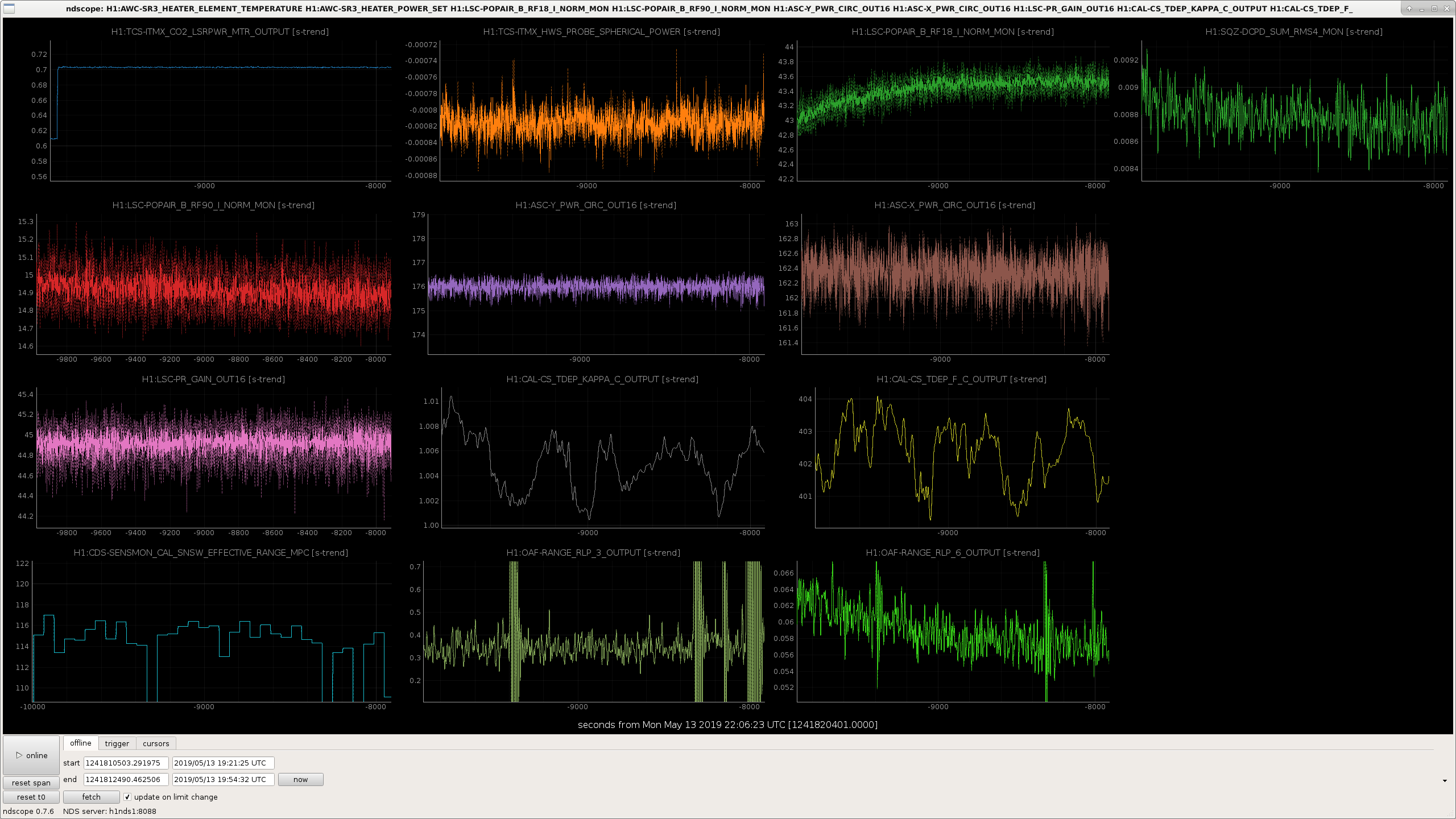
Task: Click the start UTC date field
Action: click(223, 763)
